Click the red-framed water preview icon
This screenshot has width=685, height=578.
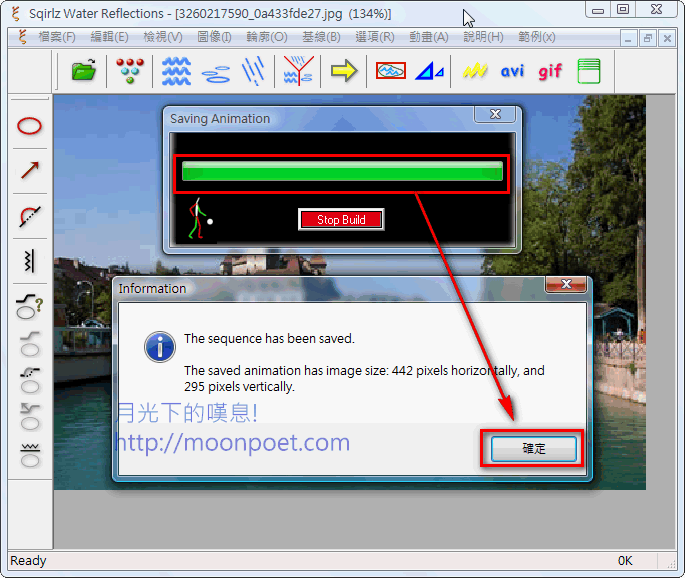[x=391, y=71]
